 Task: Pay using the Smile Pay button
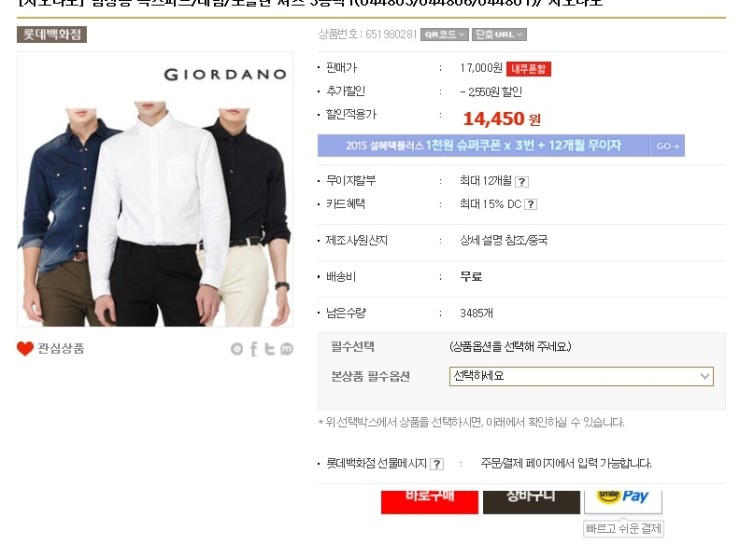[623, 501]
